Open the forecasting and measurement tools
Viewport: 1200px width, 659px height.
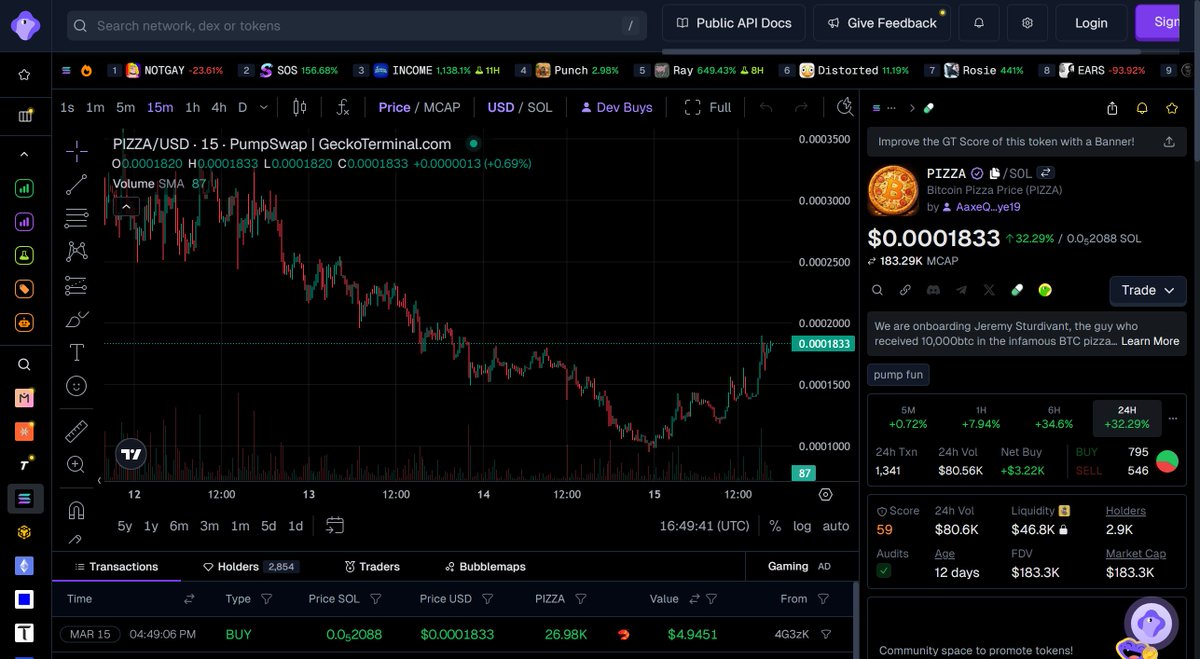tap(77, 285)
